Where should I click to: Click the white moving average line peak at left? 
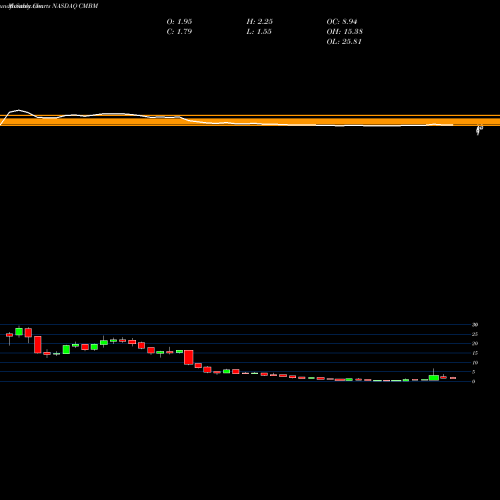coord(18,110)
